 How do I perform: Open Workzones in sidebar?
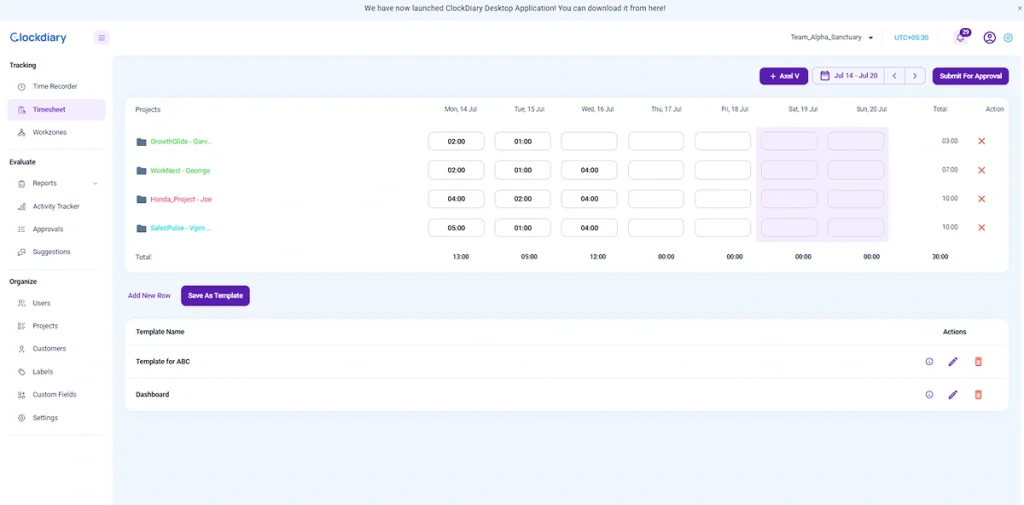pyautogui.click(x=56, y=133)
